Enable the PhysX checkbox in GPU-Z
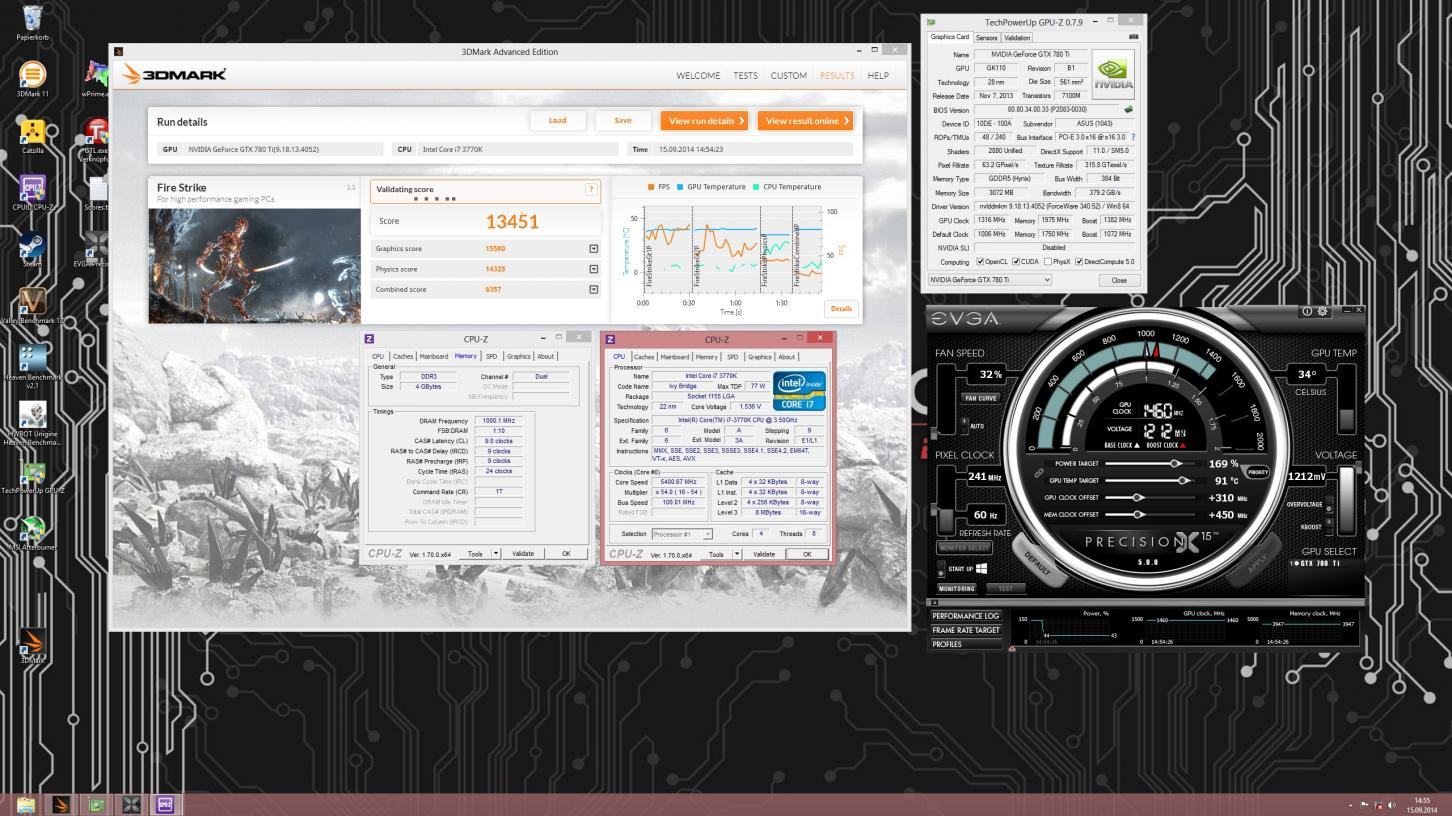 tap(1047, 262)
